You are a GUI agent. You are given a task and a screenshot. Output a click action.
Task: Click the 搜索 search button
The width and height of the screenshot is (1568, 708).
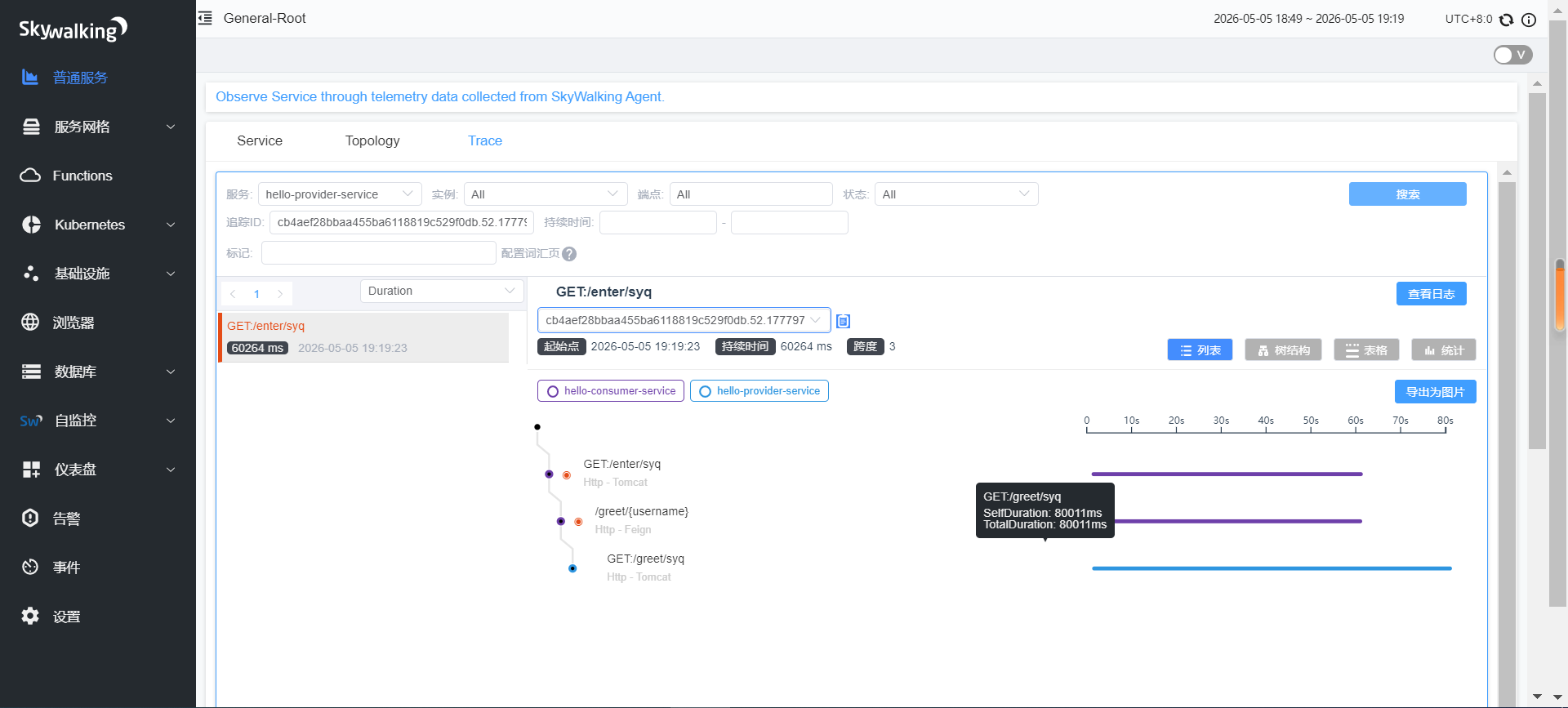click(1408, 194)
